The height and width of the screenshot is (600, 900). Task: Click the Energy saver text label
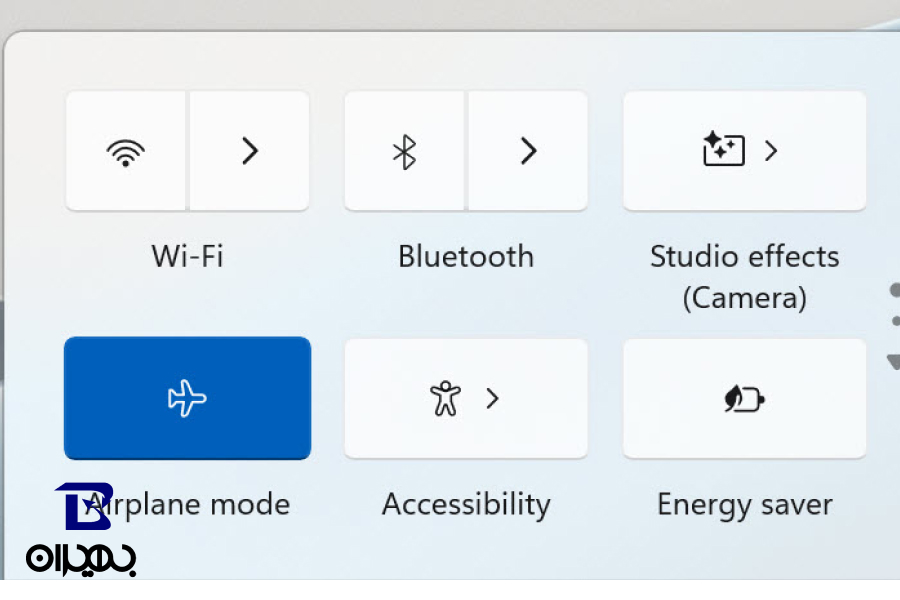coord(744,504)
